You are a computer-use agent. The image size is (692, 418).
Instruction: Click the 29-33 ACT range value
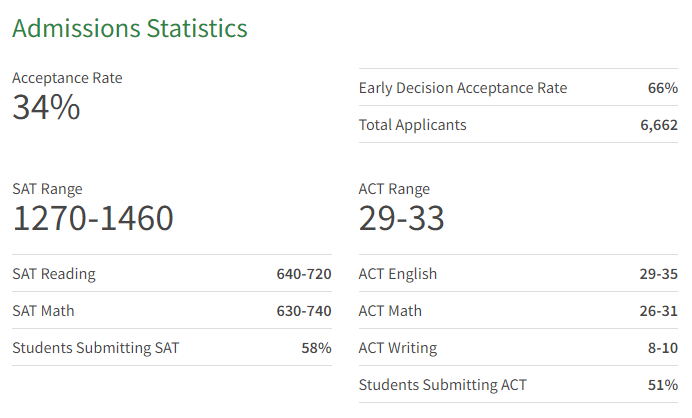401,218
